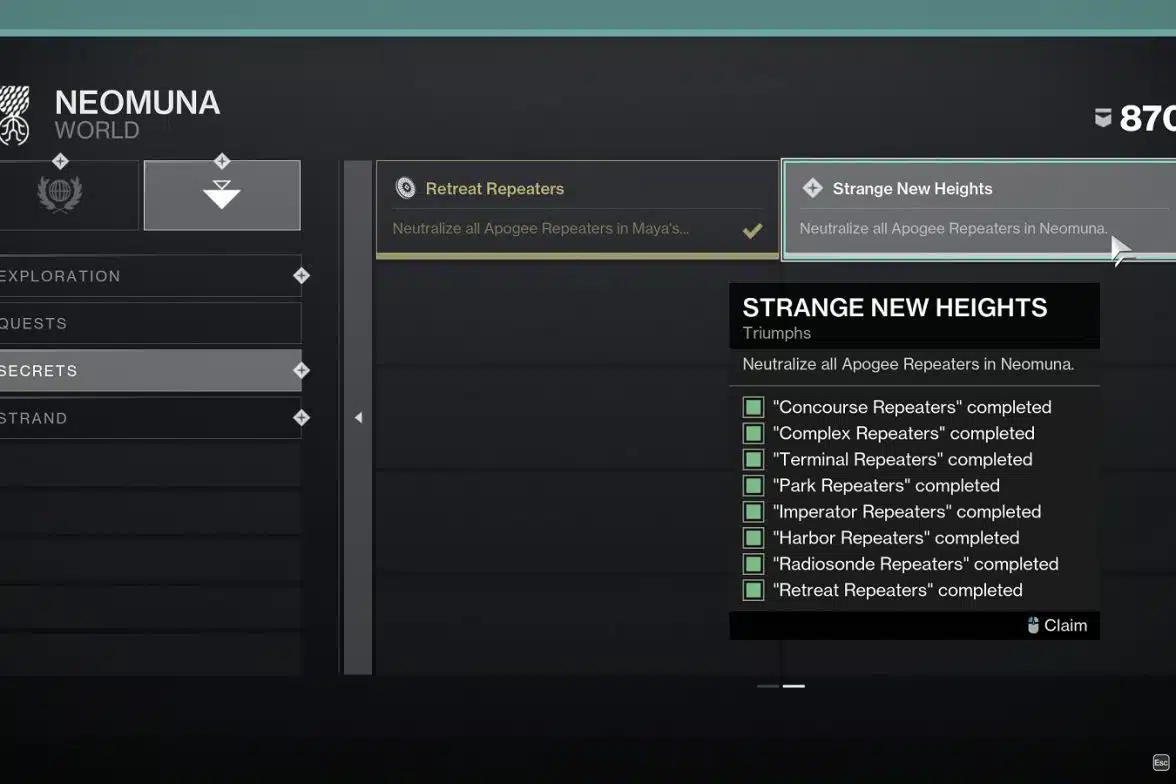
Task: Click the diamond above the globe icon
Action: coord(60,161)
